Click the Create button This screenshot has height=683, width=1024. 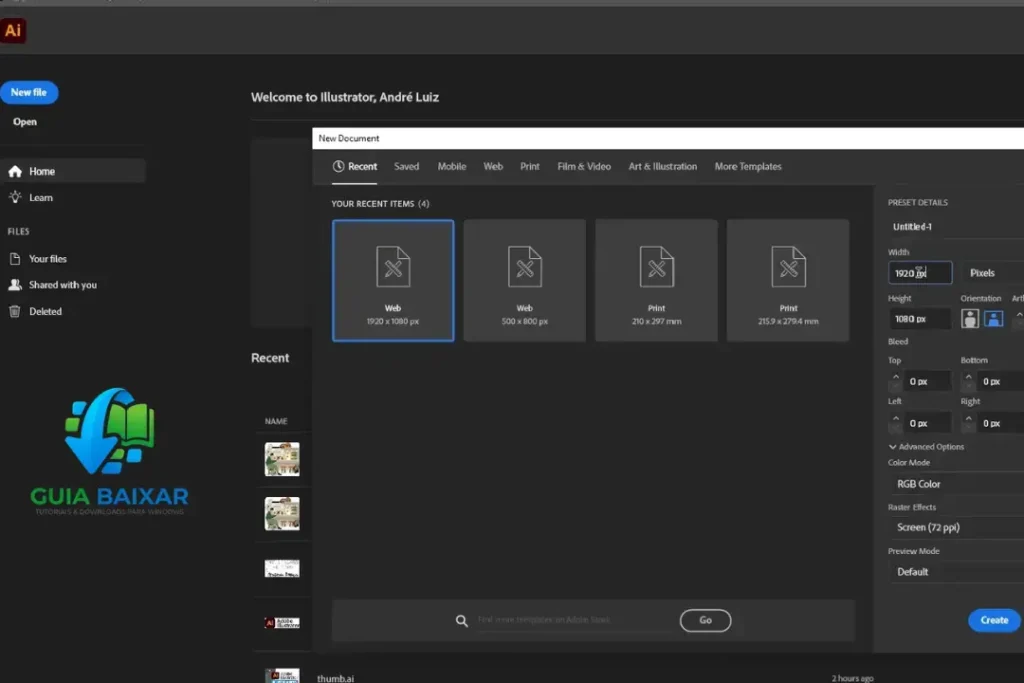coord(994,620)
